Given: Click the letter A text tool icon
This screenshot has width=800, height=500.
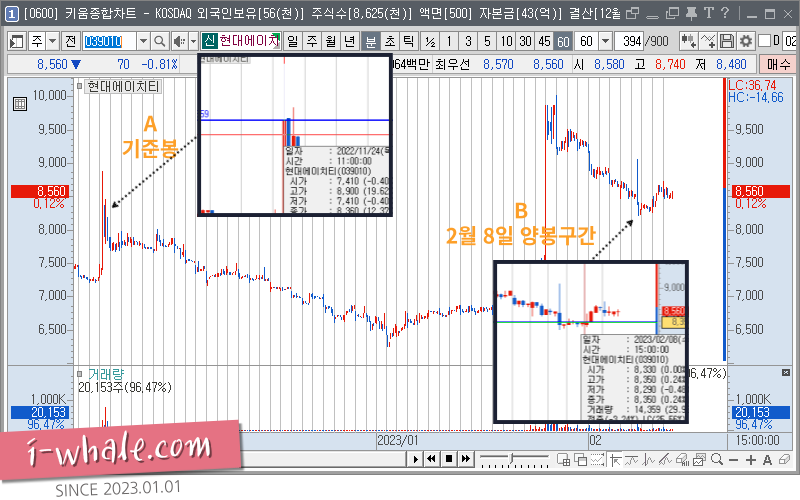Looking at the screenshot, I should [767, 460].
